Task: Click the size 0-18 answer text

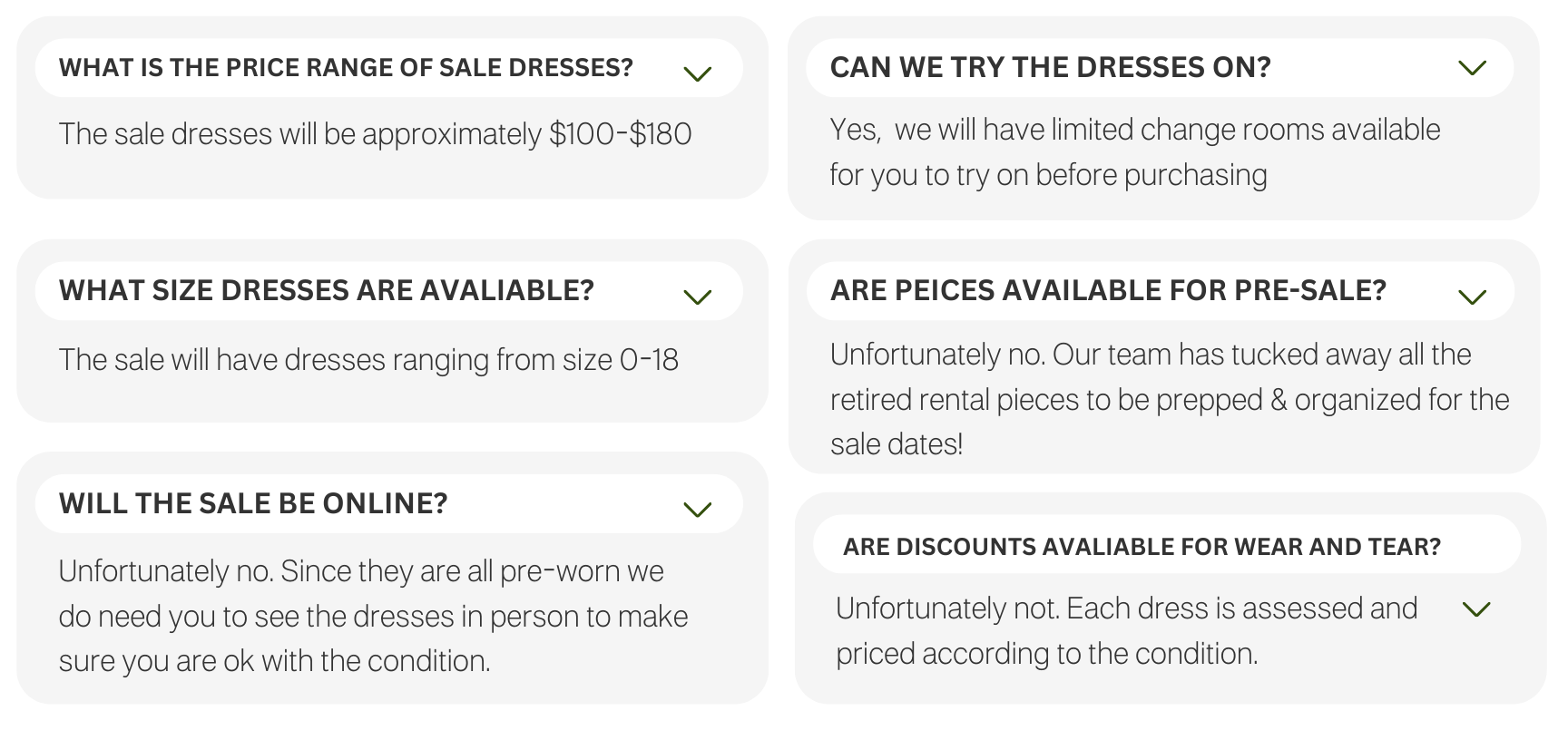Action: pyautogui.click(x=368, y=360)
